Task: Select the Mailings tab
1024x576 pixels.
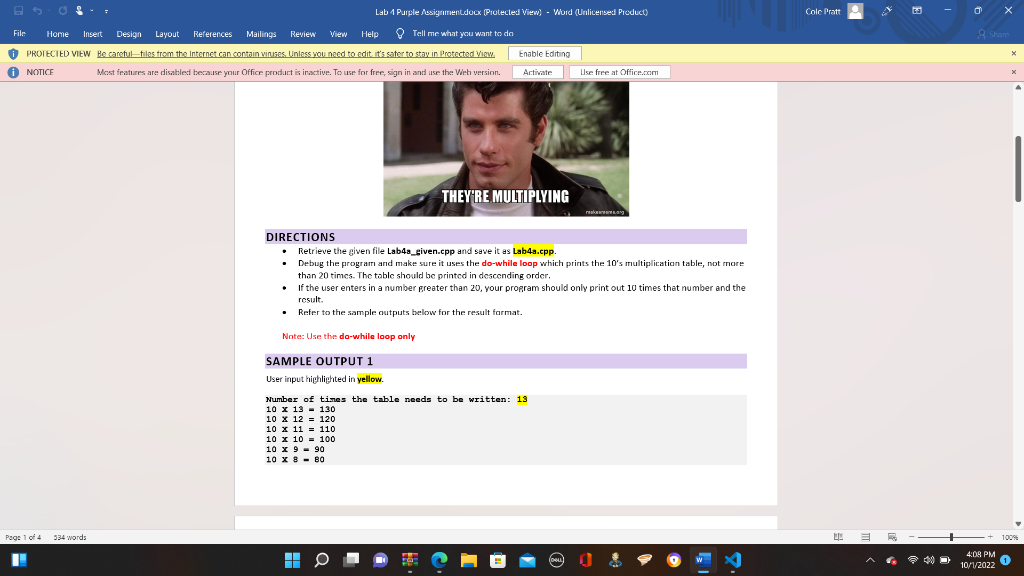Action: click(x=261, y=33)
